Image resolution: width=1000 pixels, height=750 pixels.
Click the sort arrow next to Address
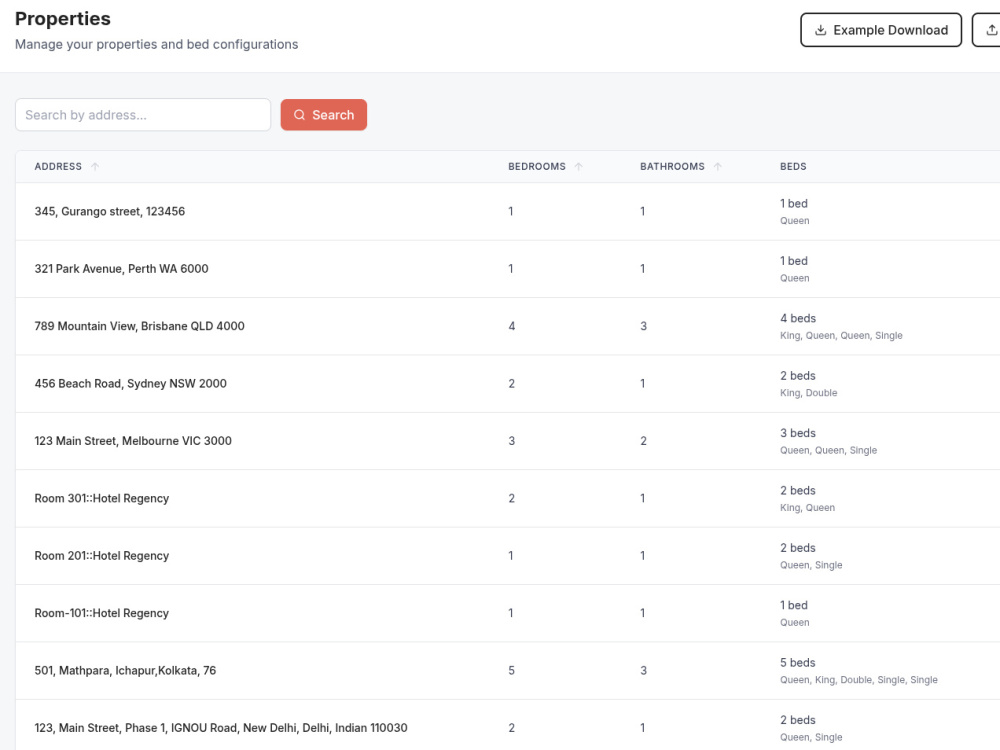[95, 166]
